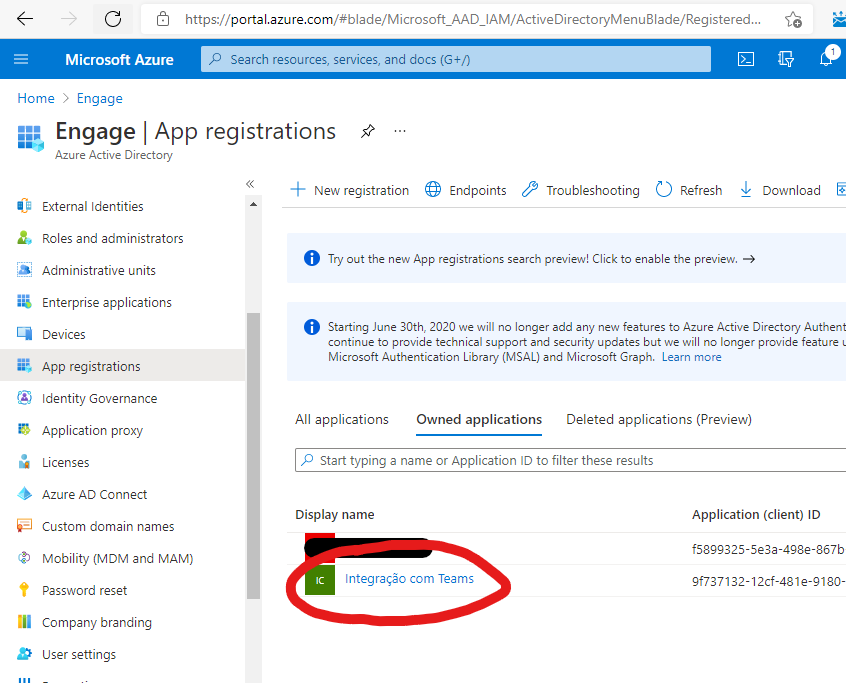Open notifications bell icon
This screenshot has width=846, height=683.
[826, 58]
